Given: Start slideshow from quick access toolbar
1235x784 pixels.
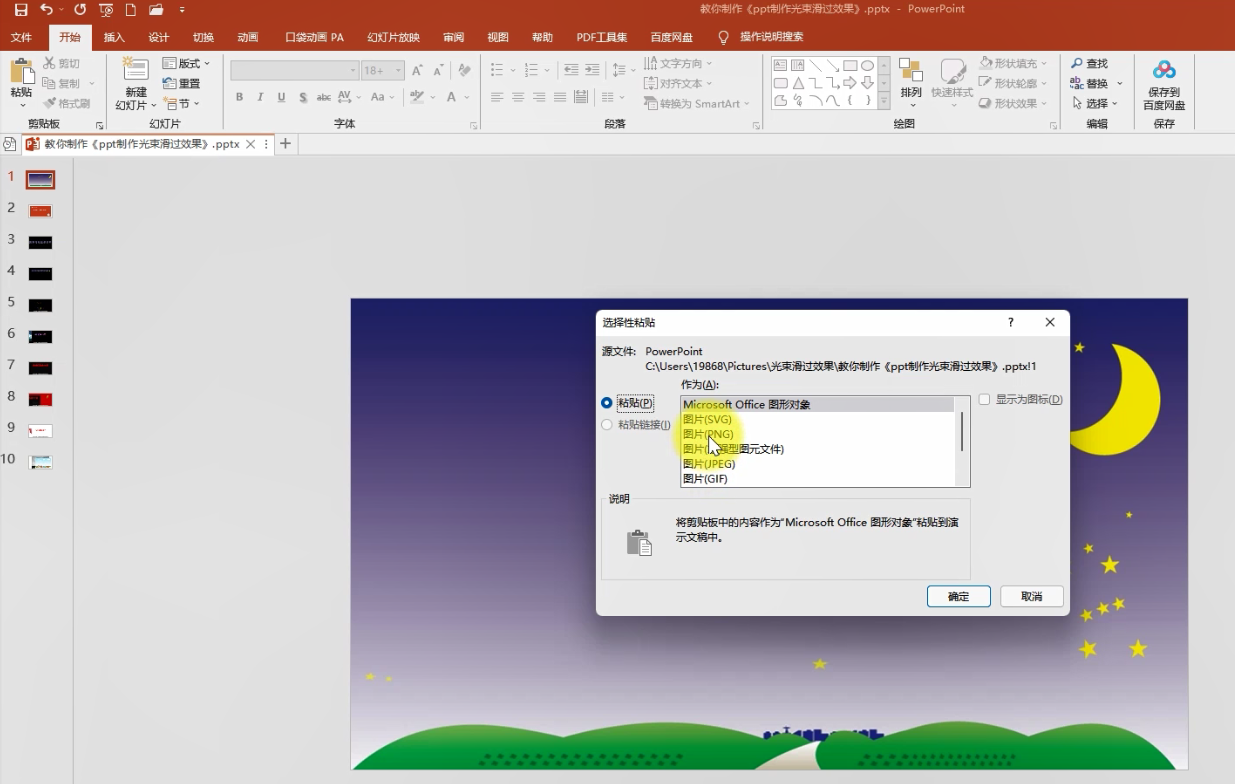Looking at the screenshot, I should tap(106, 10).
